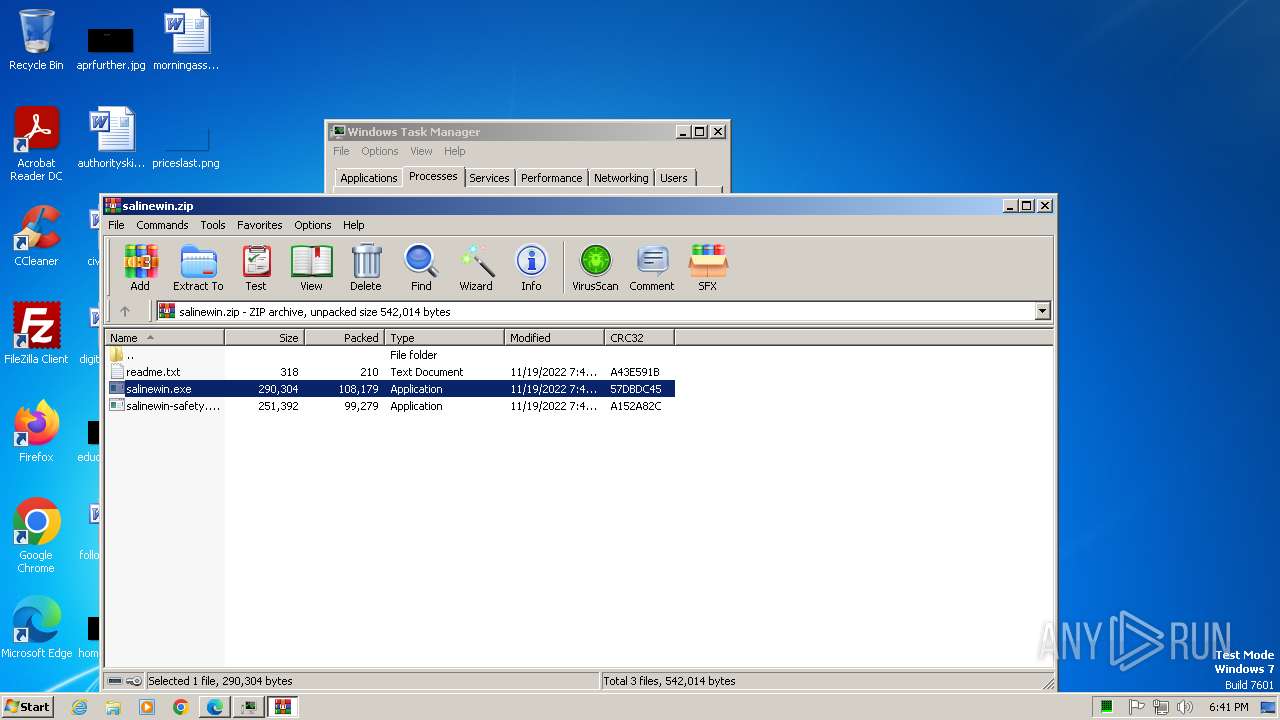Start VirusScan on the archive

[x=595, y=268]
